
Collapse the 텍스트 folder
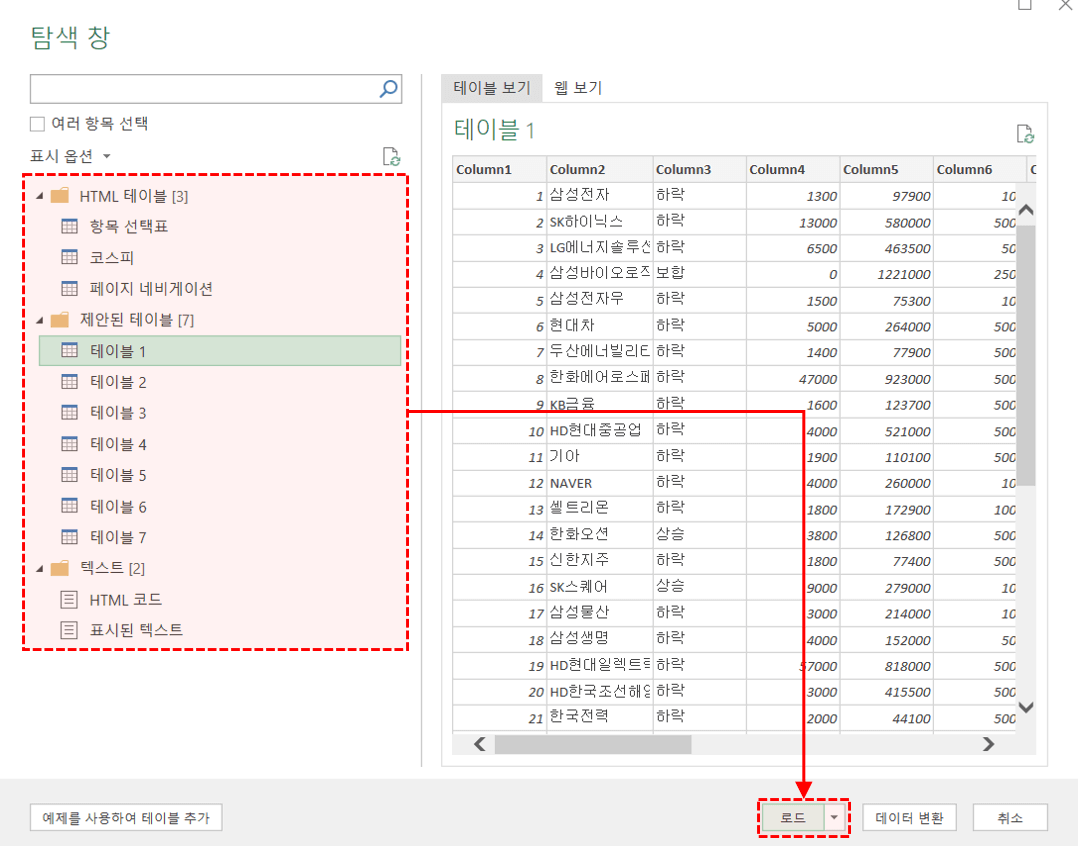coord(40,568)
